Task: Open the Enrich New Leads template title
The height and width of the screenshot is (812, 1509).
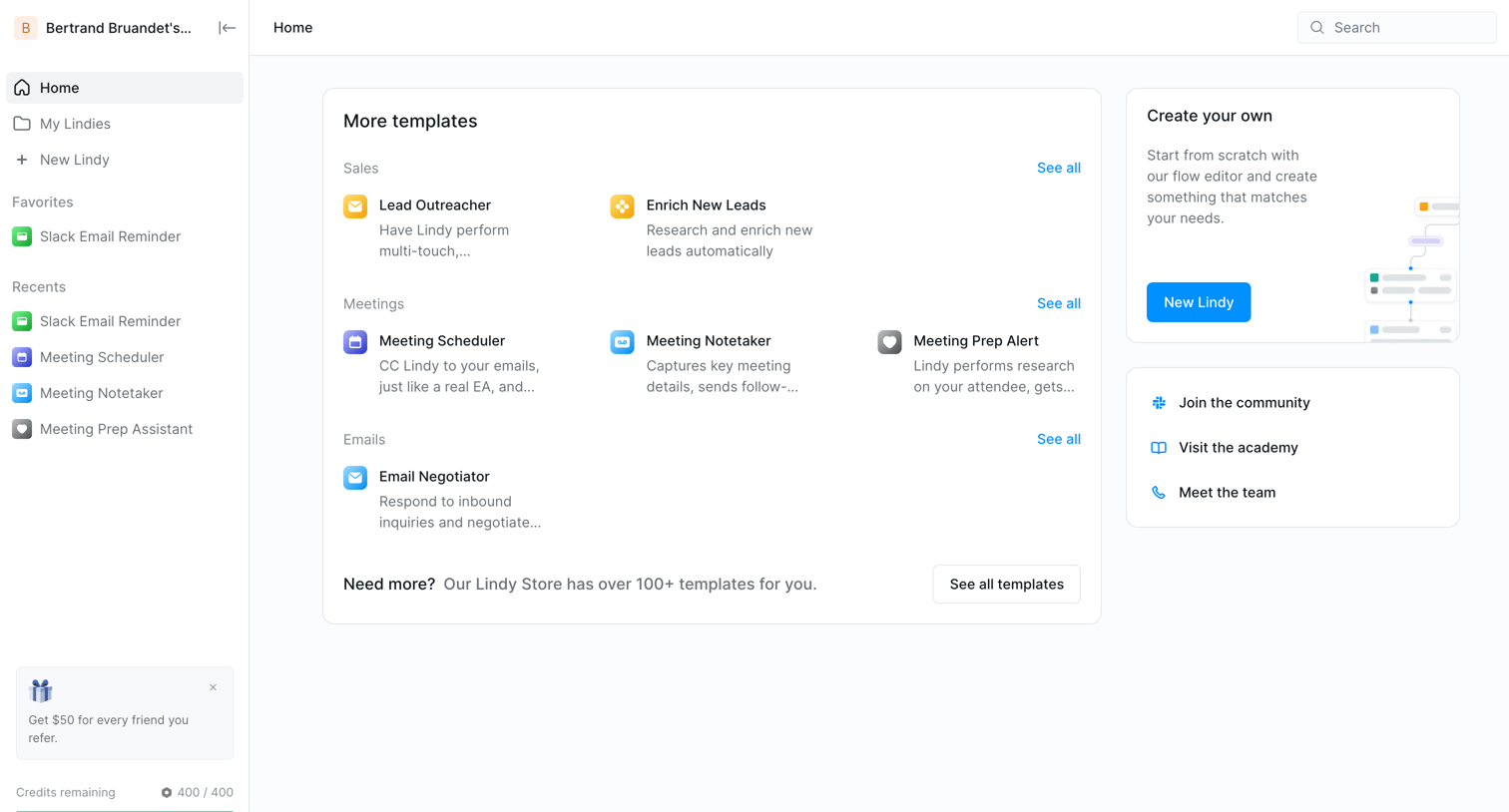Action: coord(706,205)
